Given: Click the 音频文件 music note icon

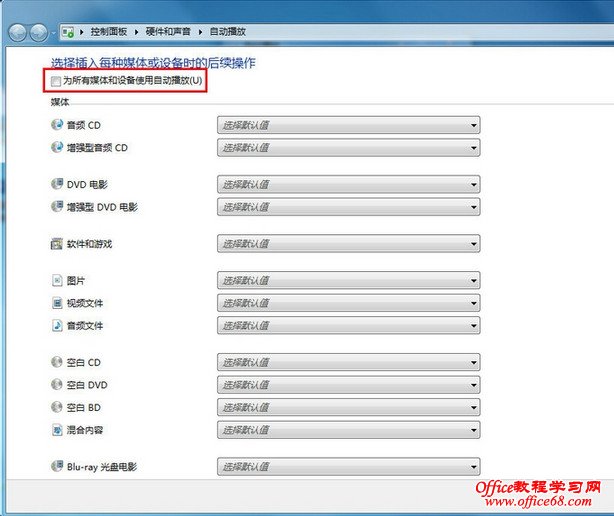Looking at the screenshot, I should pos(57,325).
